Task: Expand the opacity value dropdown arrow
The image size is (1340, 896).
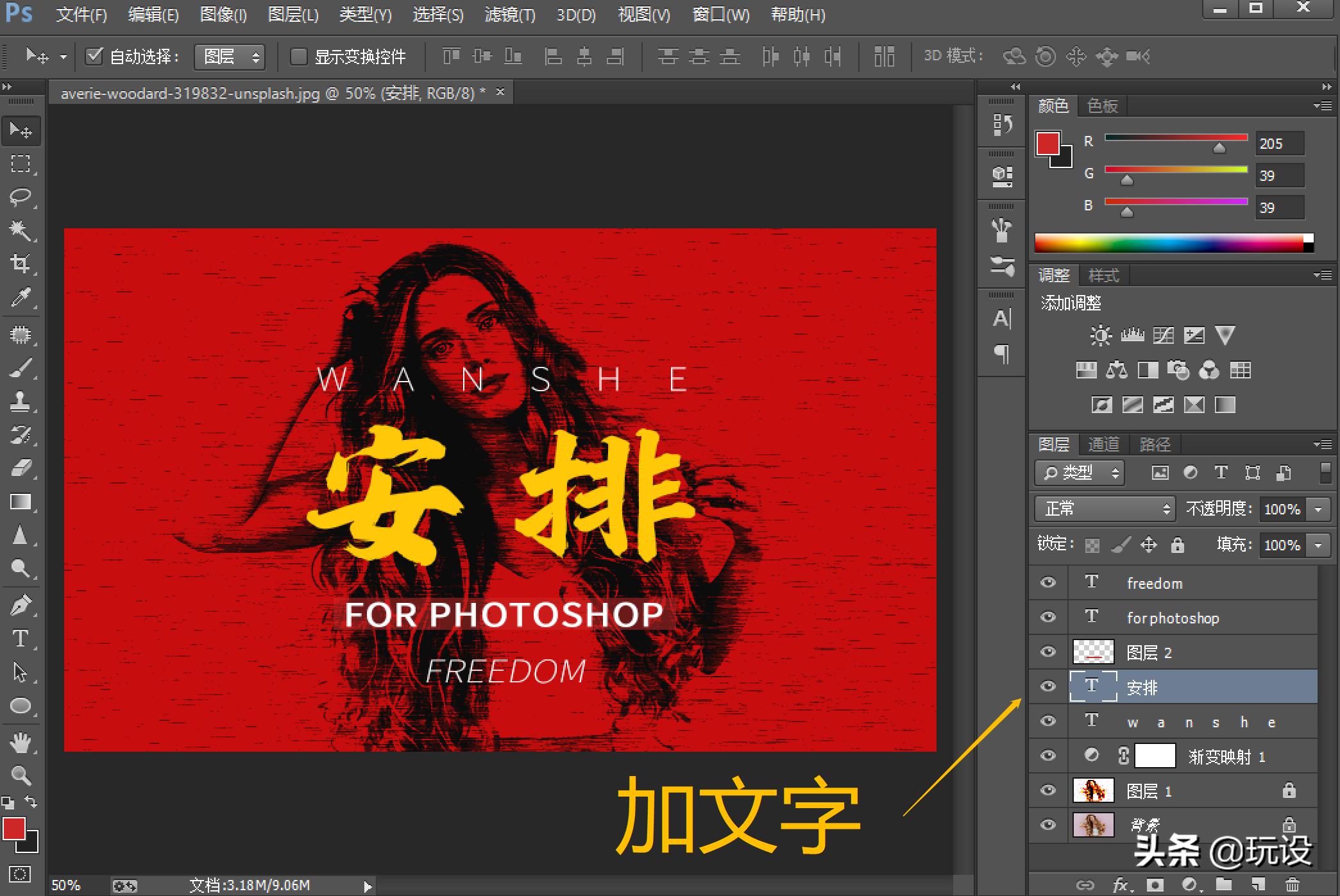Action: coord(1318,509)
